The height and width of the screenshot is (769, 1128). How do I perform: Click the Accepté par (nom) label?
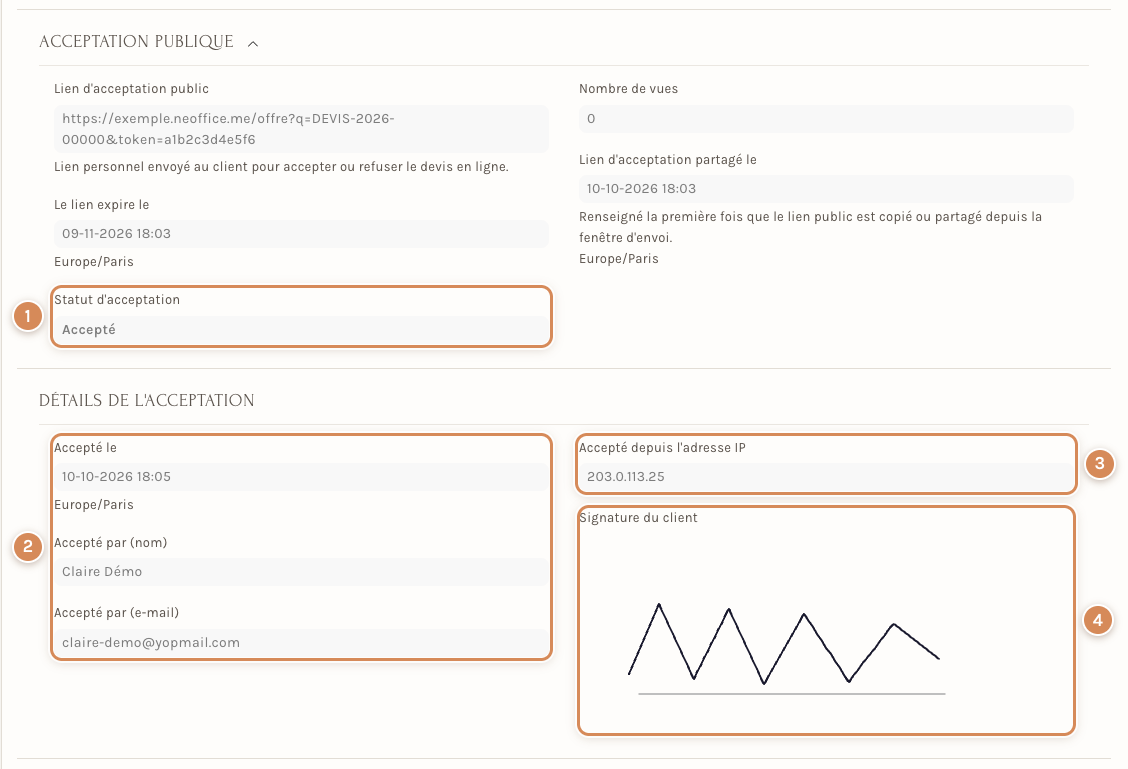(x=111, y=542)
